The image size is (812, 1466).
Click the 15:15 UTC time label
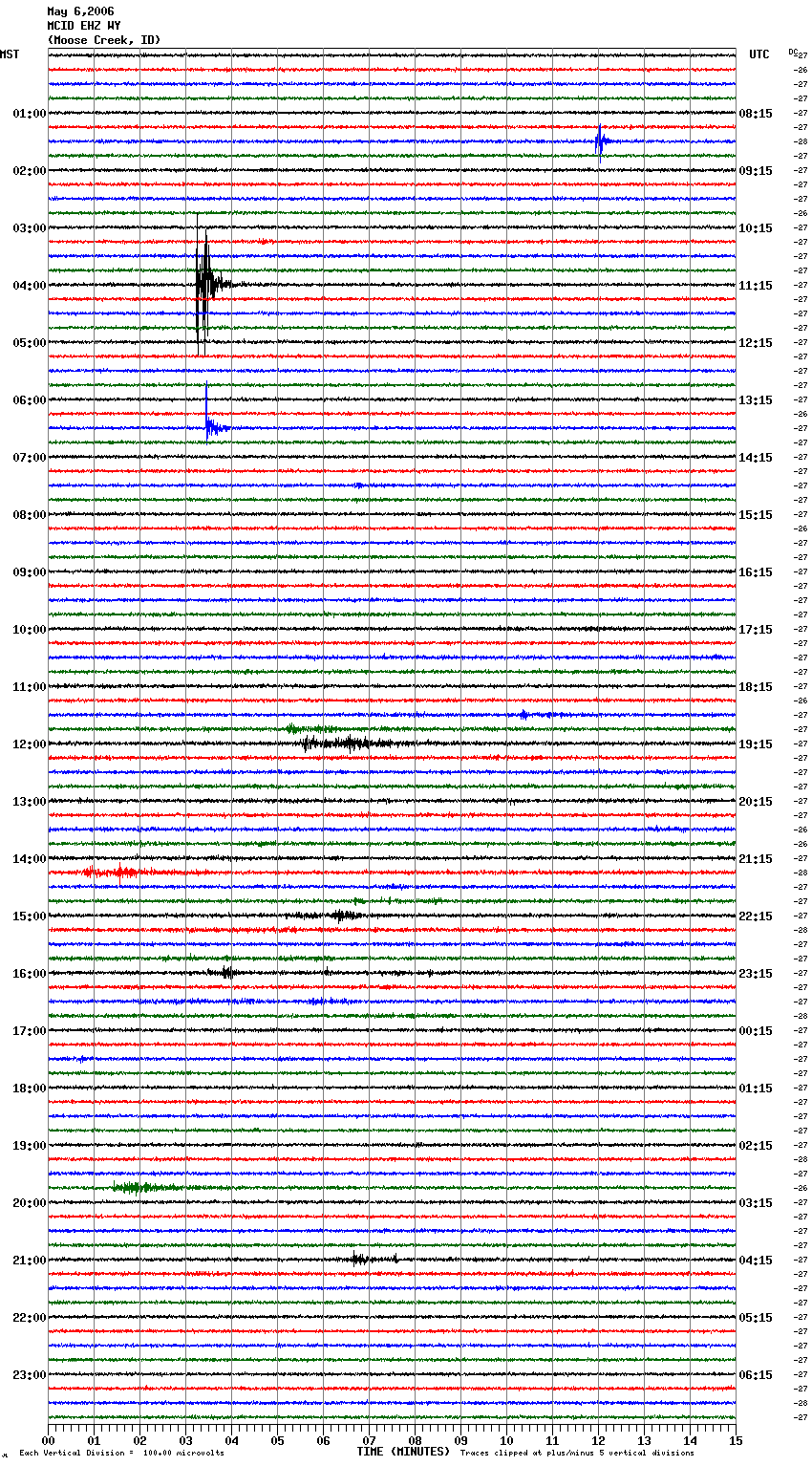[756, 515]
